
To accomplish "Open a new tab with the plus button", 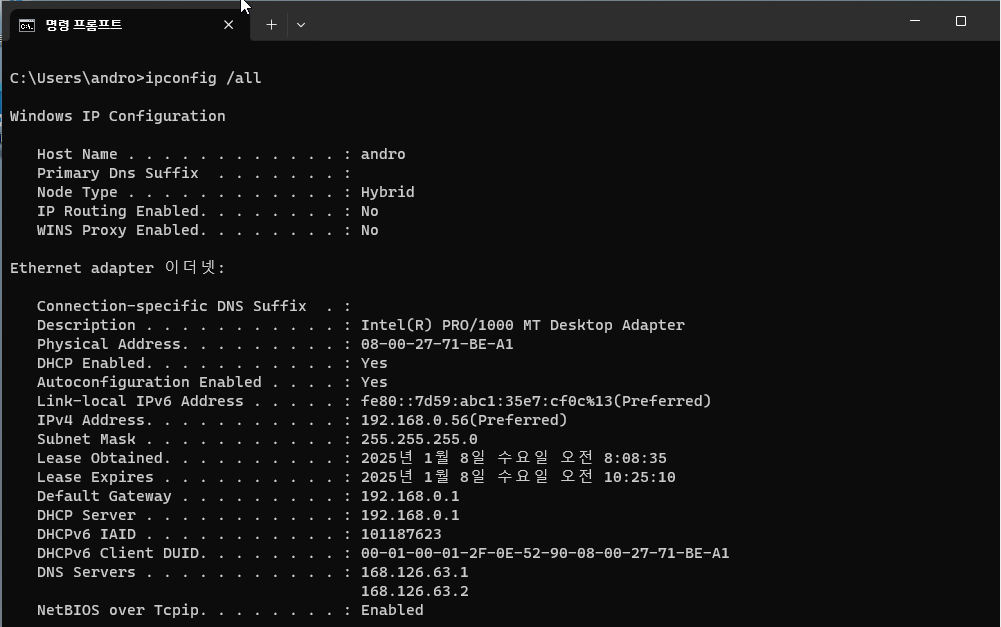I will pos(271,24).
